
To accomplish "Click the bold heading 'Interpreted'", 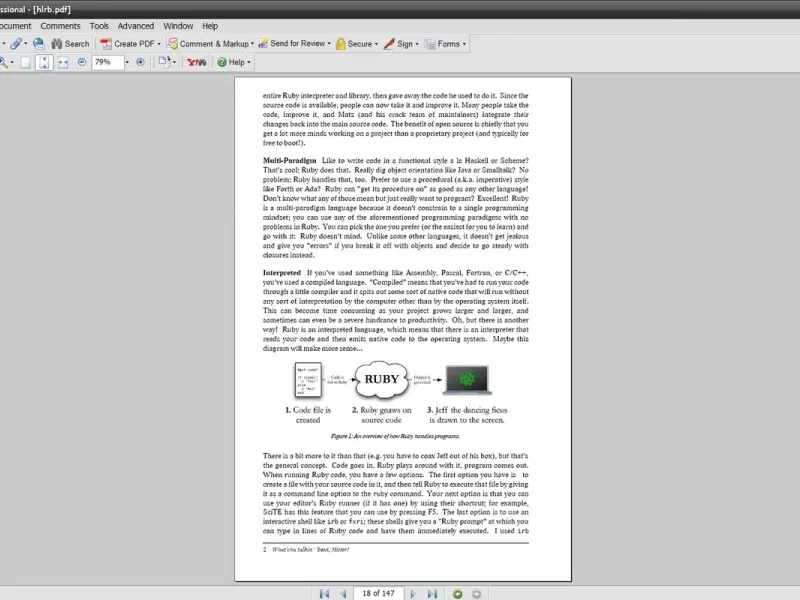I will pos(282,272).
